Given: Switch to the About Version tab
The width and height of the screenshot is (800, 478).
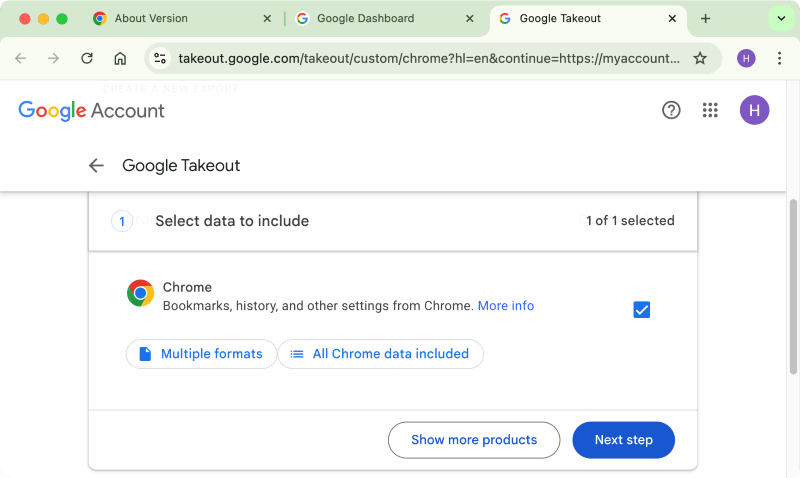Looking at the screenshot, I should tap(181, 18).
